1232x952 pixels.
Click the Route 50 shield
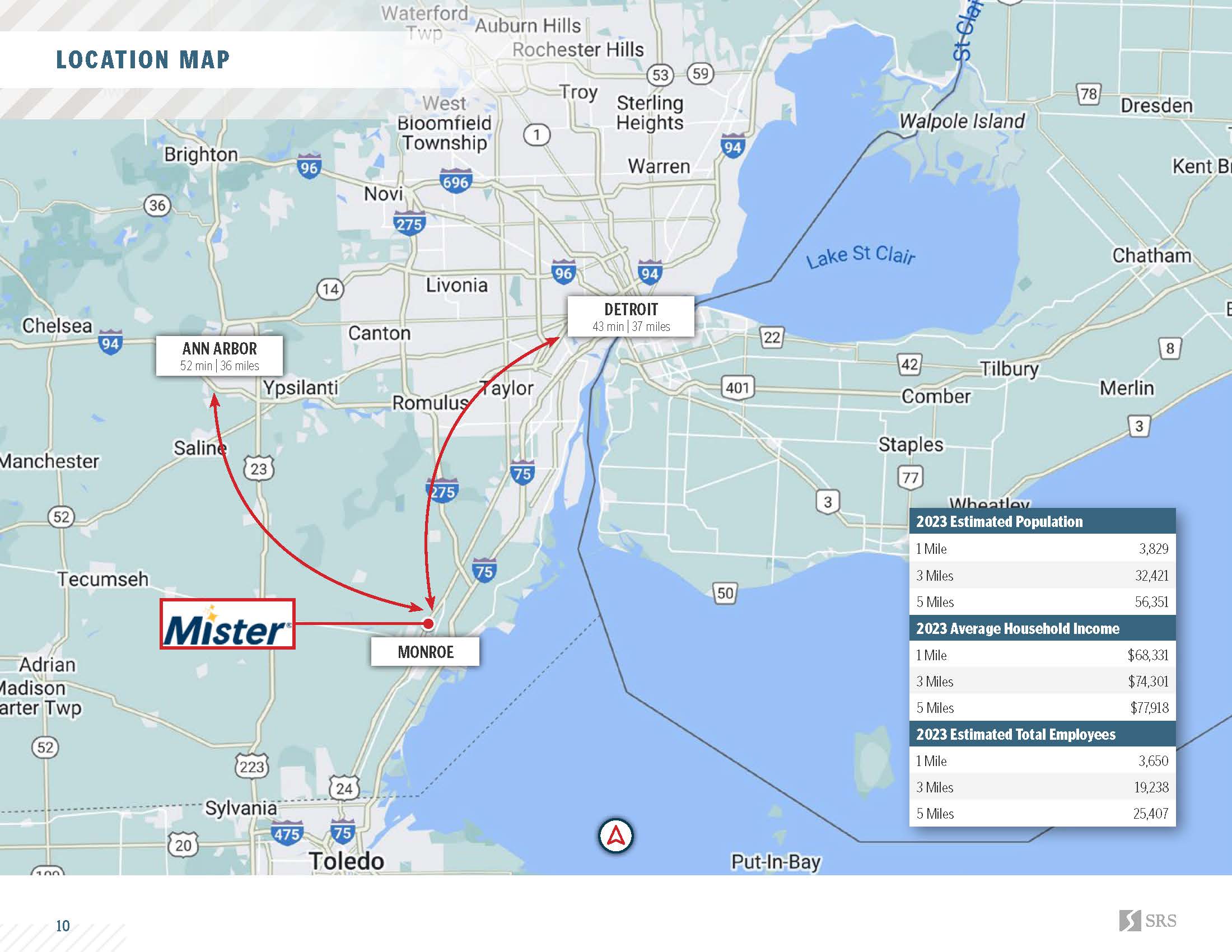coord(725,592)
